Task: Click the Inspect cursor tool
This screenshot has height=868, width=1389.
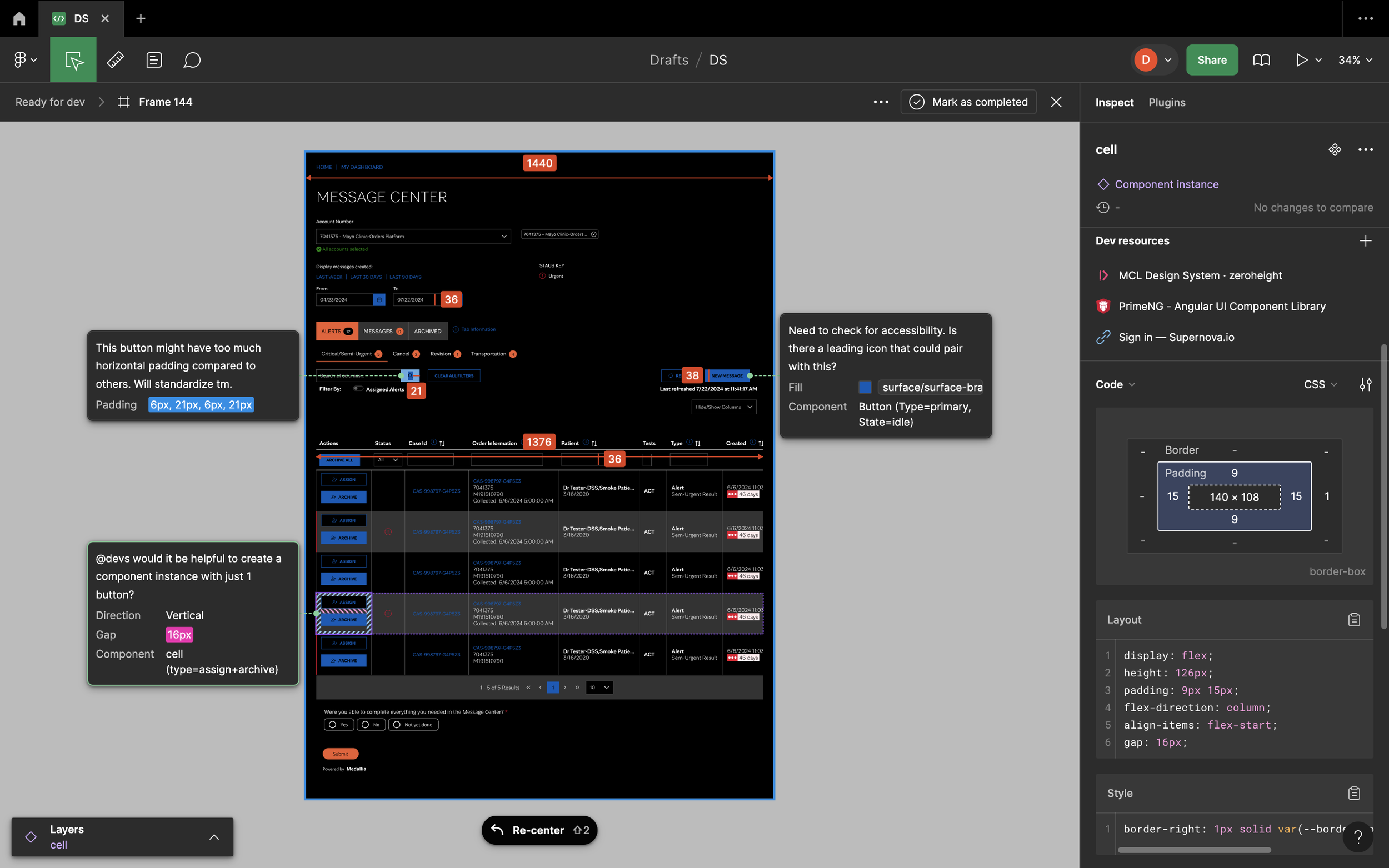Action: pos(73,60)
